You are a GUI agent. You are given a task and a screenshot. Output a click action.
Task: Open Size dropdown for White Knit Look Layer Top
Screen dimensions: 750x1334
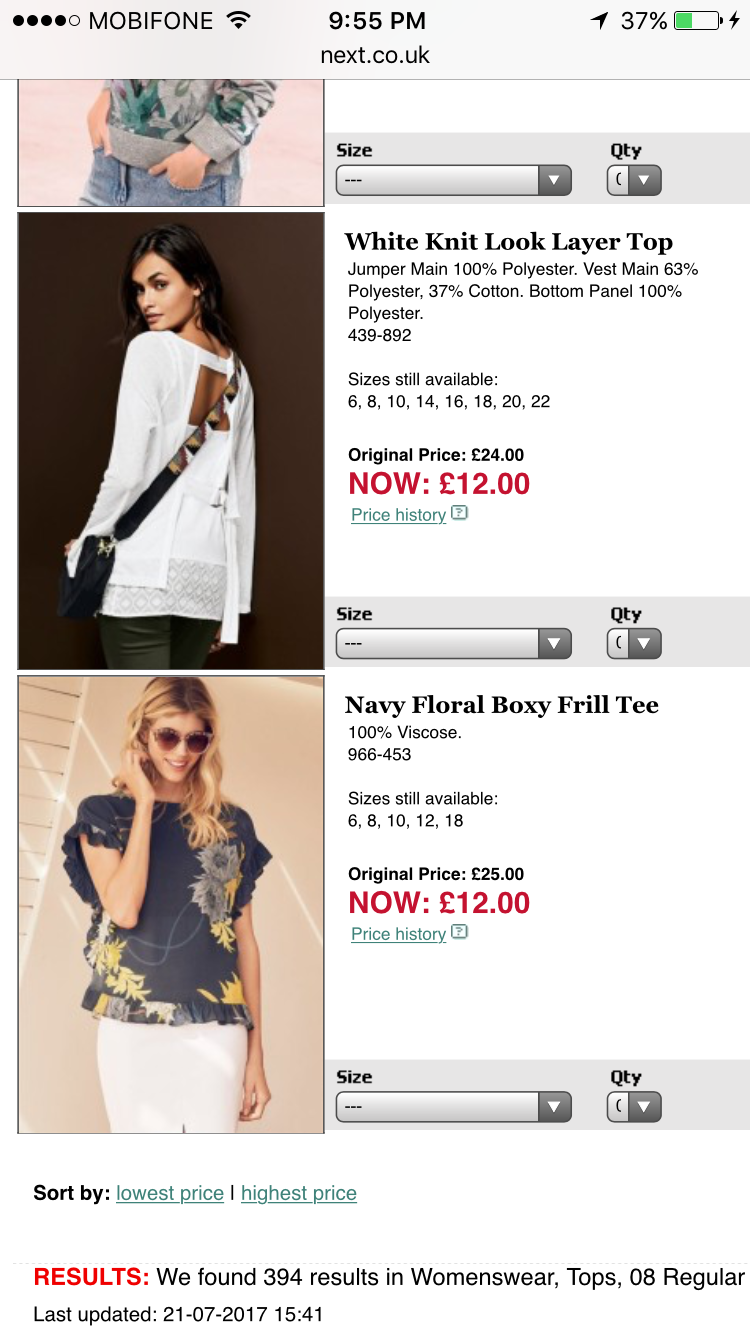tap(453, 644)
